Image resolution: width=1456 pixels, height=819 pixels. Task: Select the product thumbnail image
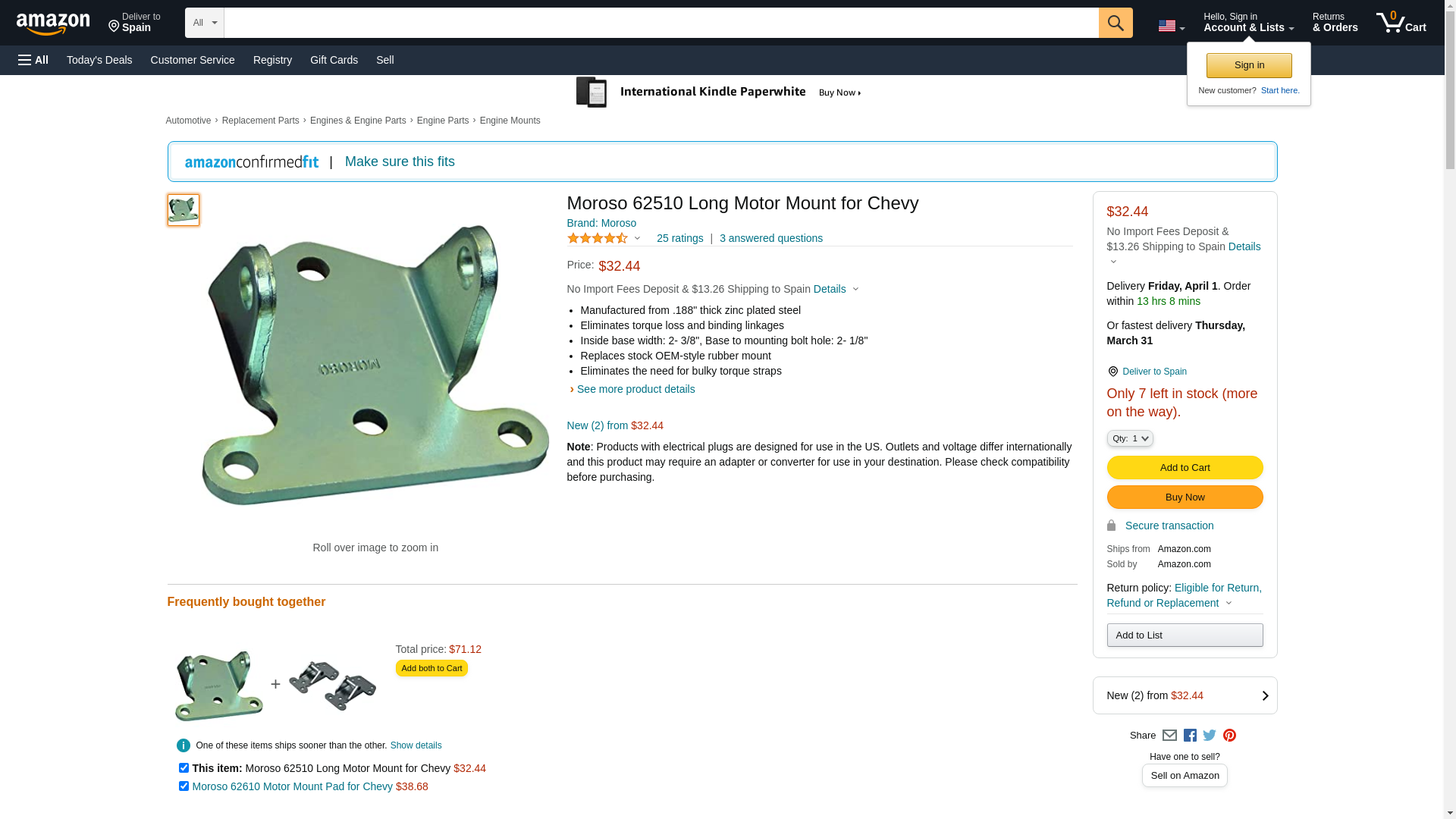[183, 210]
